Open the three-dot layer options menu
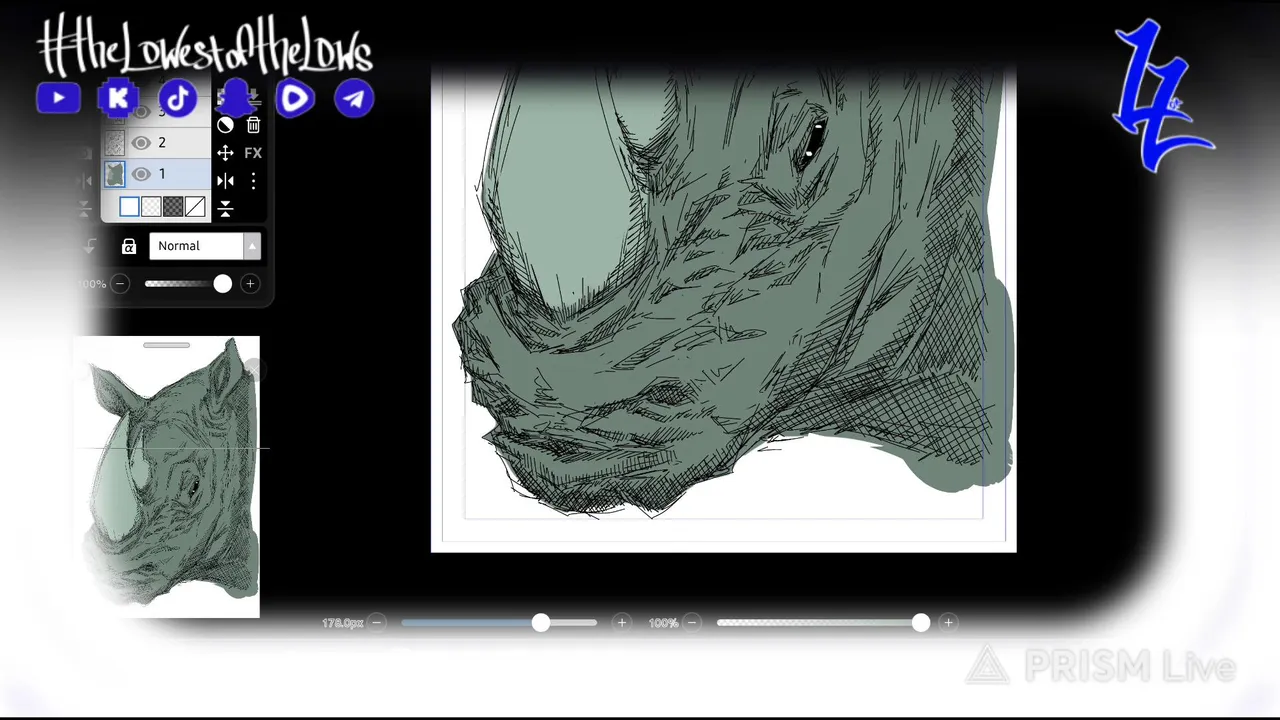1280x720 pixels. [x=253, y=181]
